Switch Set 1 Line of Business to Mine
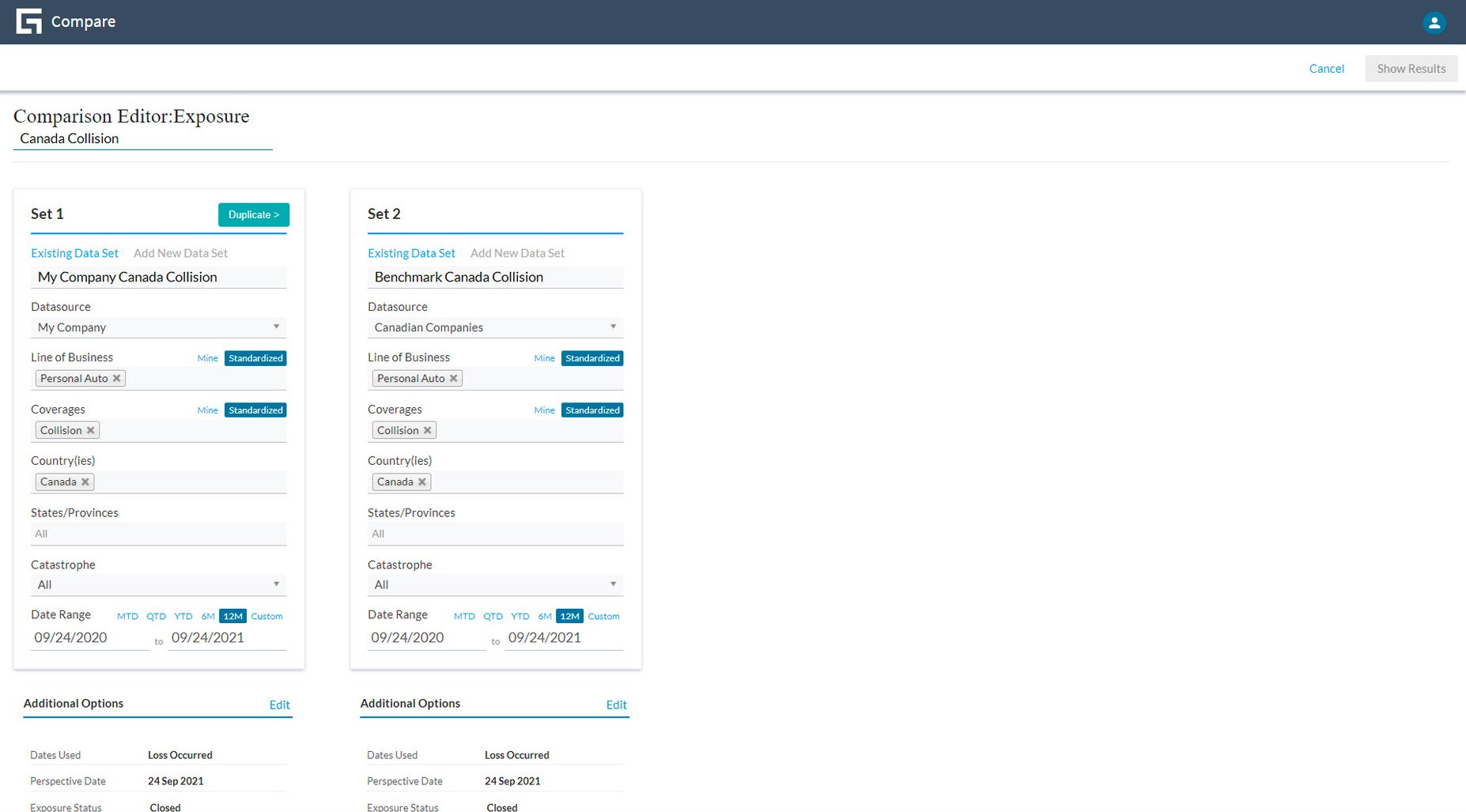The width and height of the screenshot is (1466, 812). tap(206, 357)
